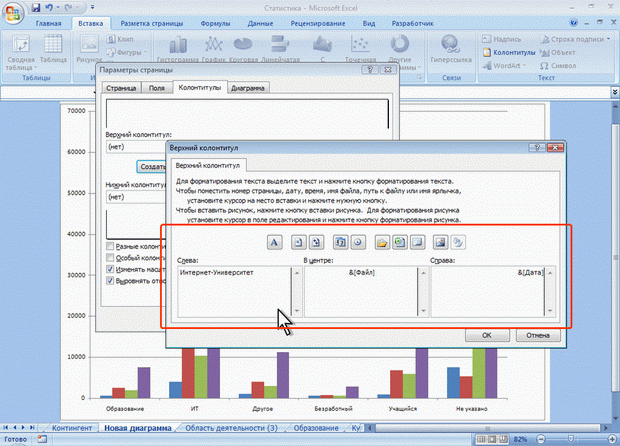620x446 pixels.
Task: Insert date icon in header dialog
Action: coord(339,242)
